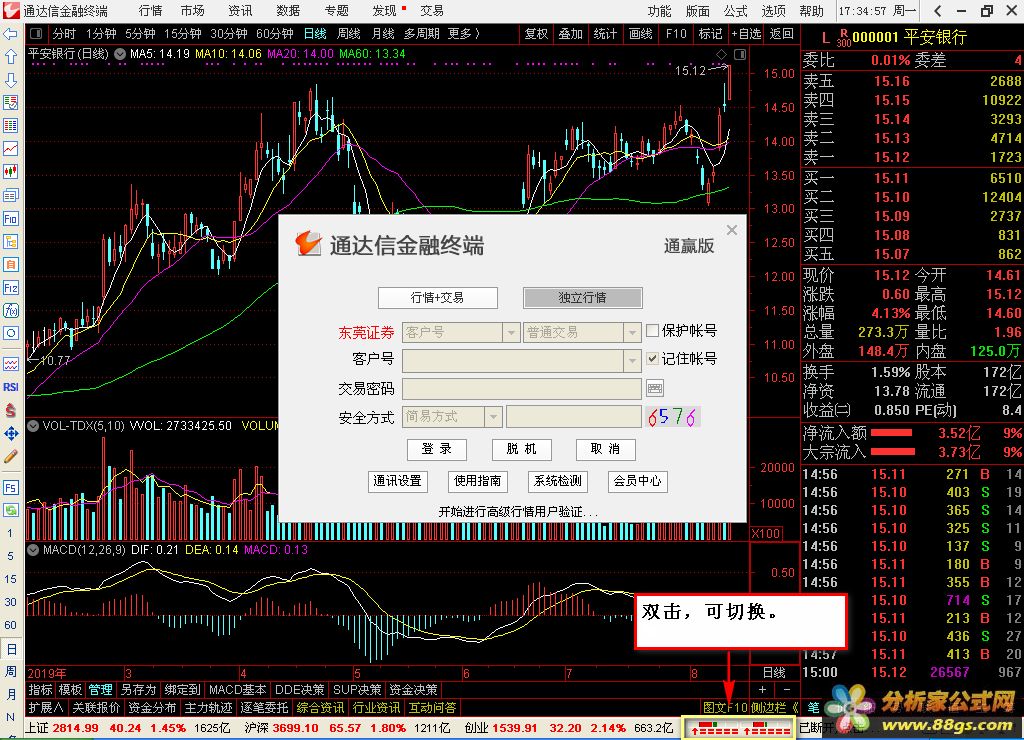Viewport: 1024px width, 740px height.
Task: Open the 行情 menu
Action: click(x=151, y=10)
